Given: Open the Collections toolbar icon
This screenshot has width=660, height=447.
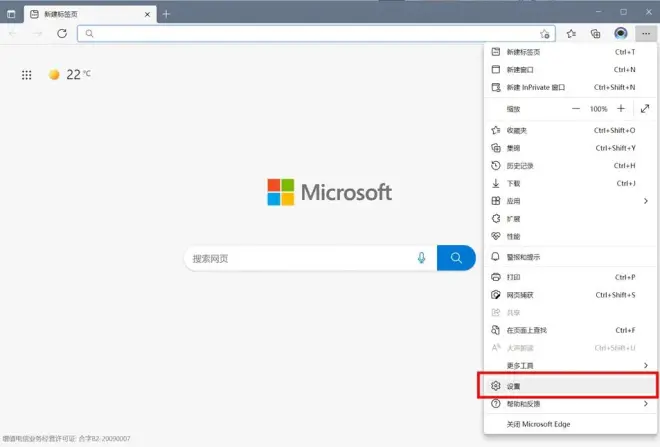Looking at the screenshot, I should pyautogui.click(x=595, y=34).
